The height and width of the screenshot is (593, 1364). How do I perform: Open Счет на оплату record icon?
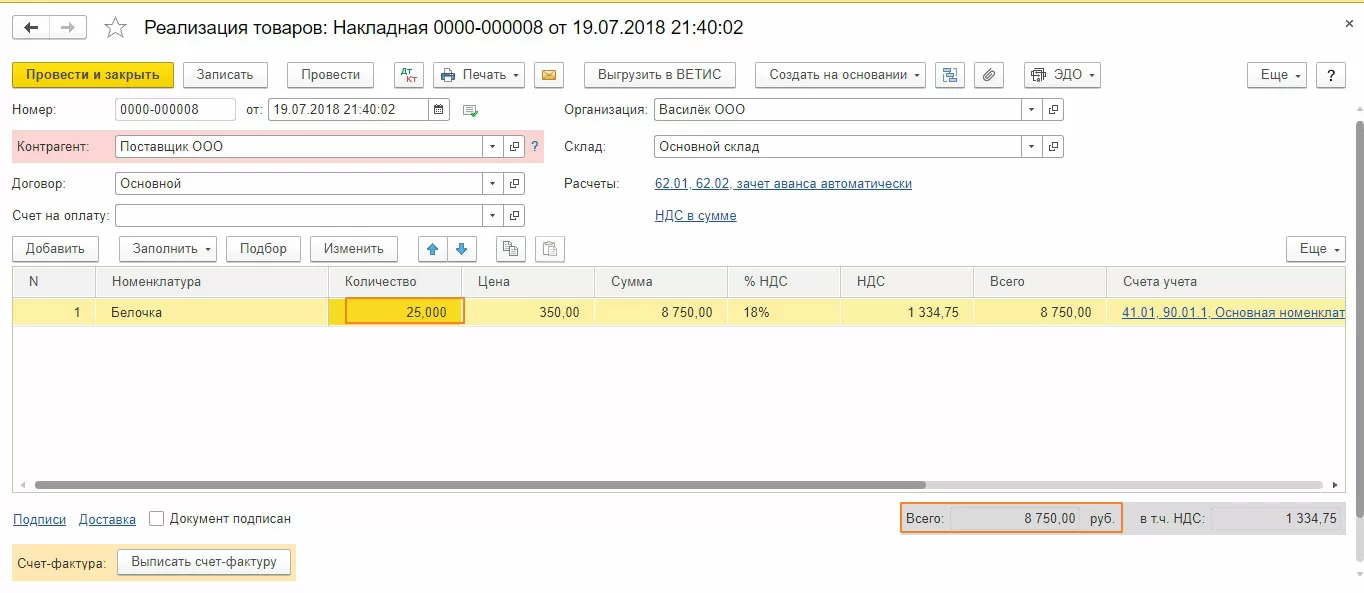[514, 215]
